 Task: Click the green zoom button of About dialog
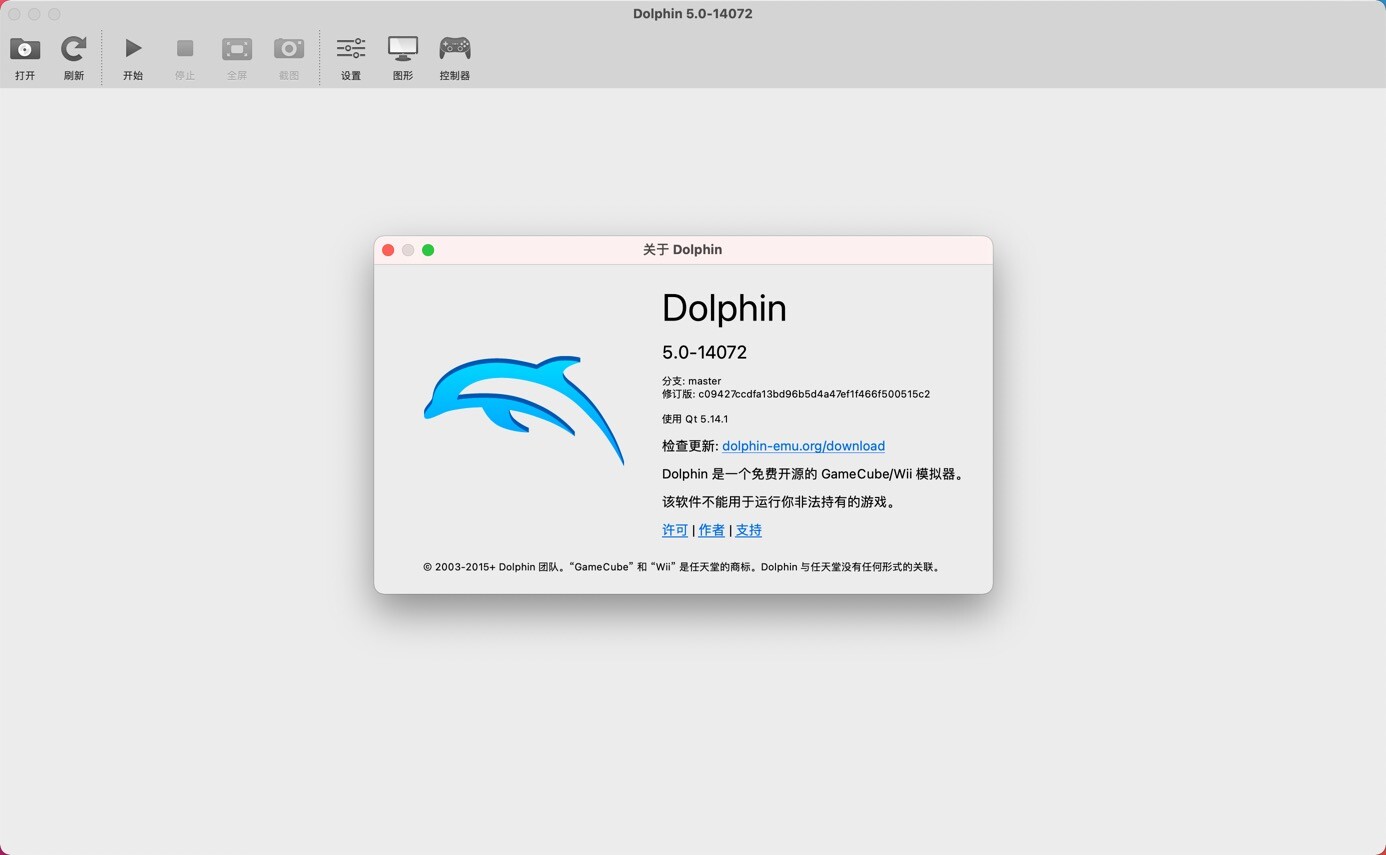coord(428,250)
